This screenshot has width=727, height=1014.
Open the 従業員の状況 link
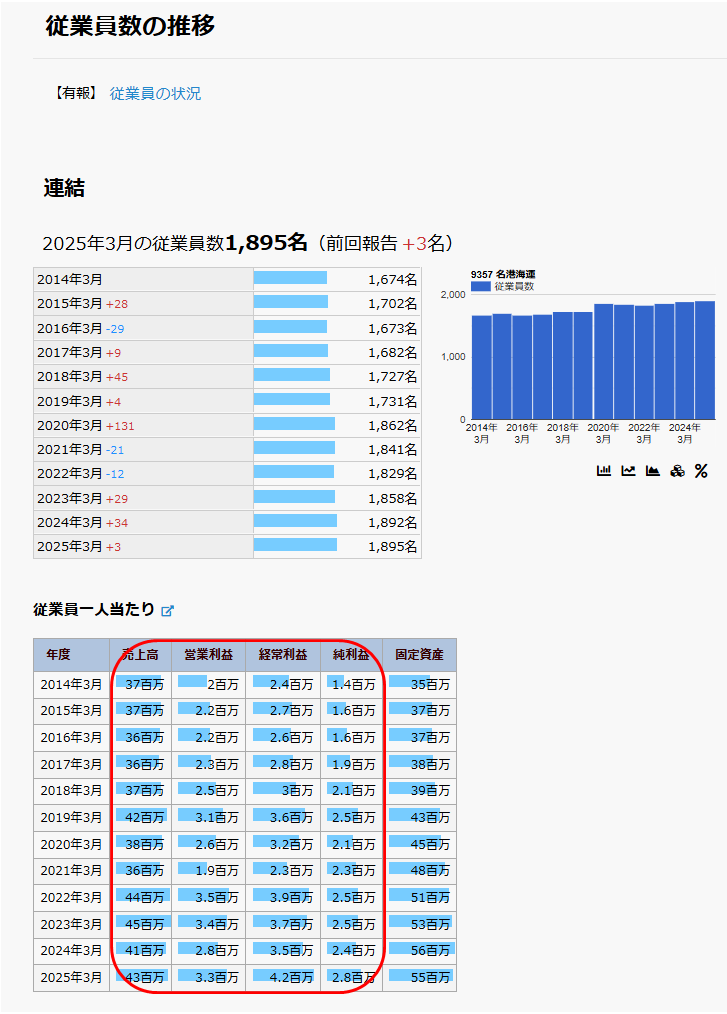point(155,93)
